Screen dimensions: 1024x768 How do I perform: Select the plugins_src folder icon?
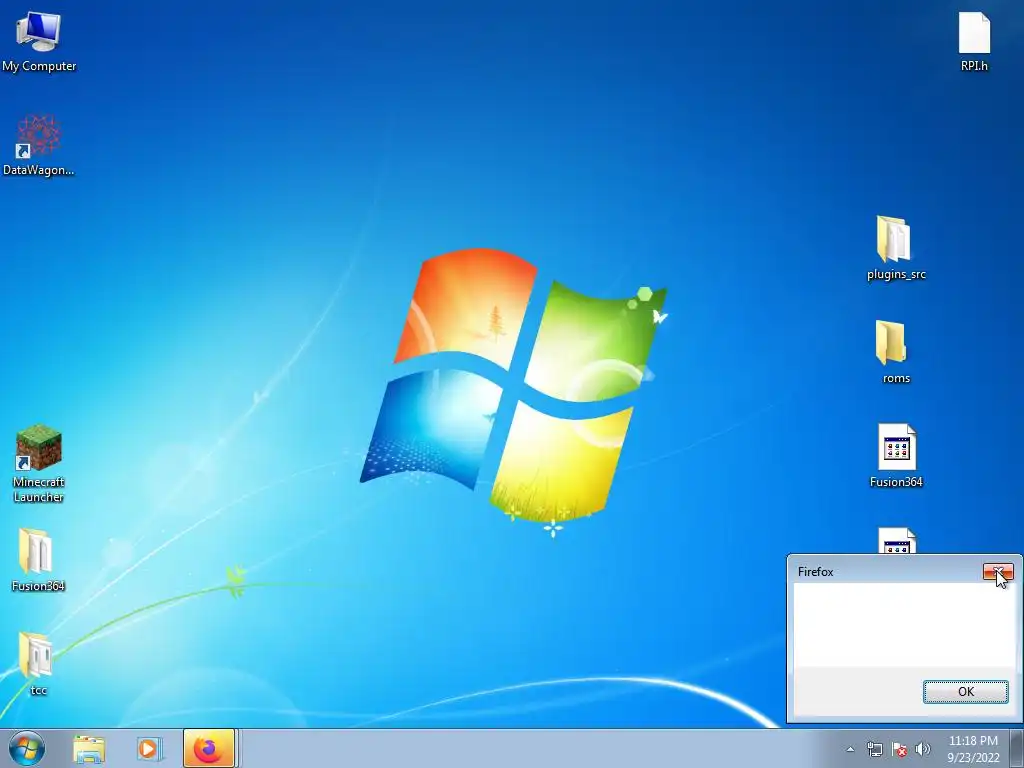pyautogui.click(x=896, y=248)
